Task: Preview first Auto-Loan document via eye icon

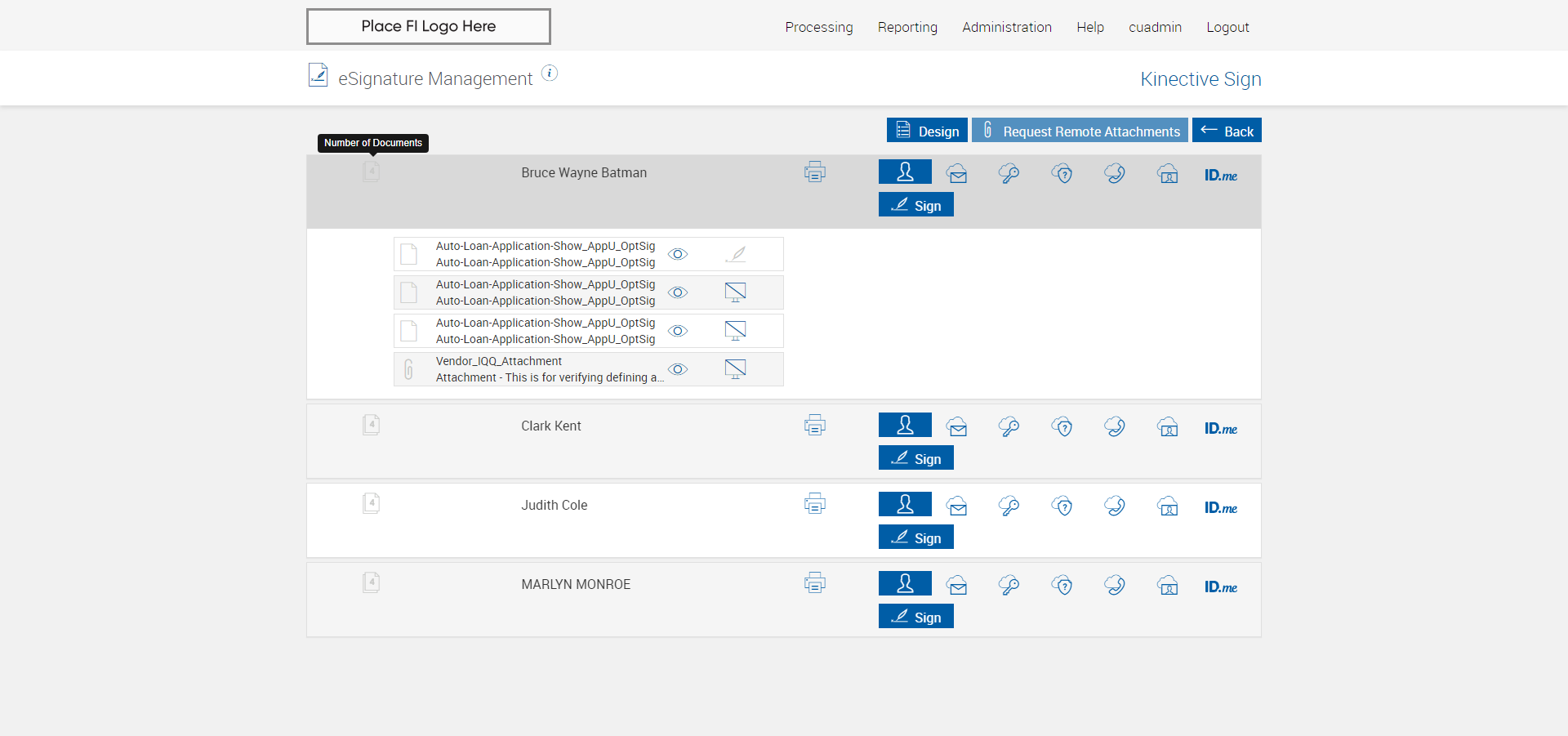Action: tap(678, 254)
